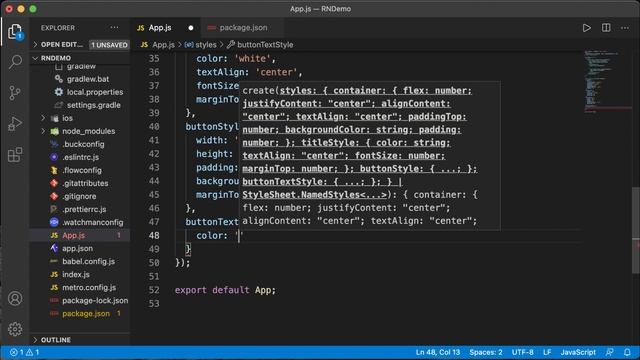This screenshot has height=360, width=640.
Task: Open the Run and Debug view icon
Action: pyautogui.click(x=15, y=124)
